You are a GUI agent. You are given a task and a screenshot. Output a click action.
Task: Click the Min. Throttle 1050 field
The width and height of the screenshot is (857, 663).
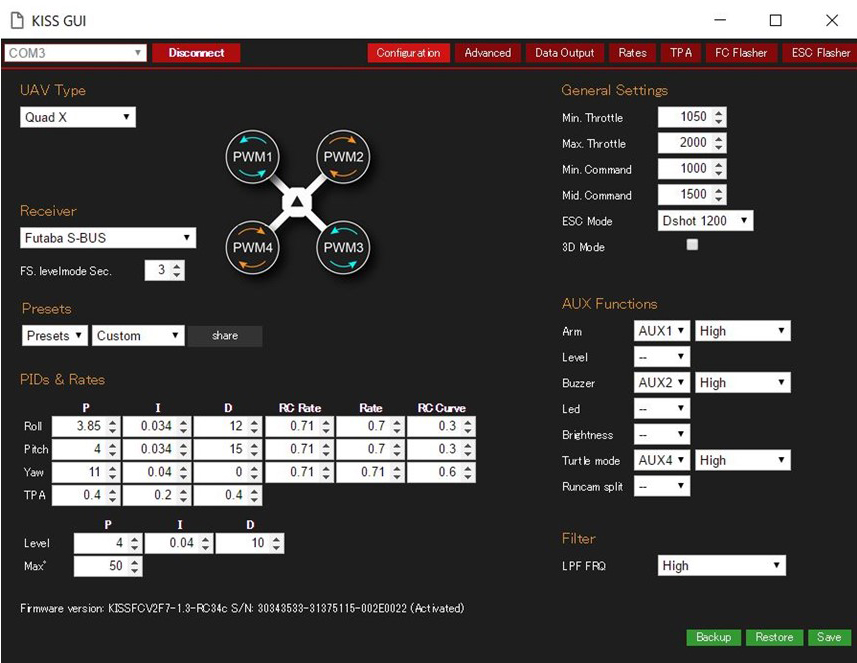tap(692, 117)
